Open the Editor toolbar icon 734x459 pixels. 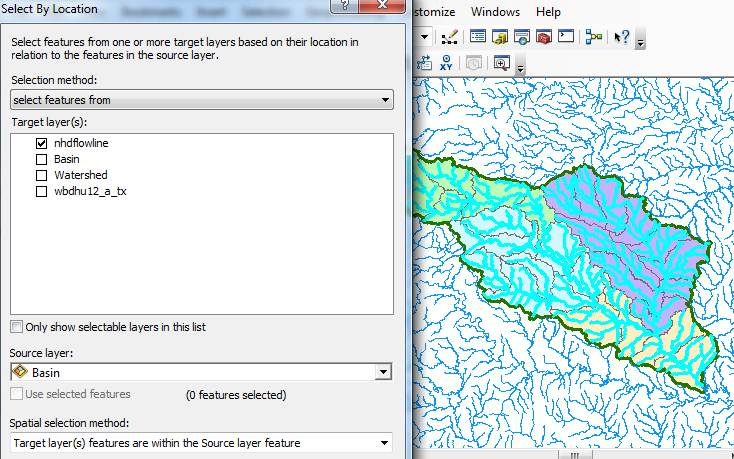tap(449, 38)
